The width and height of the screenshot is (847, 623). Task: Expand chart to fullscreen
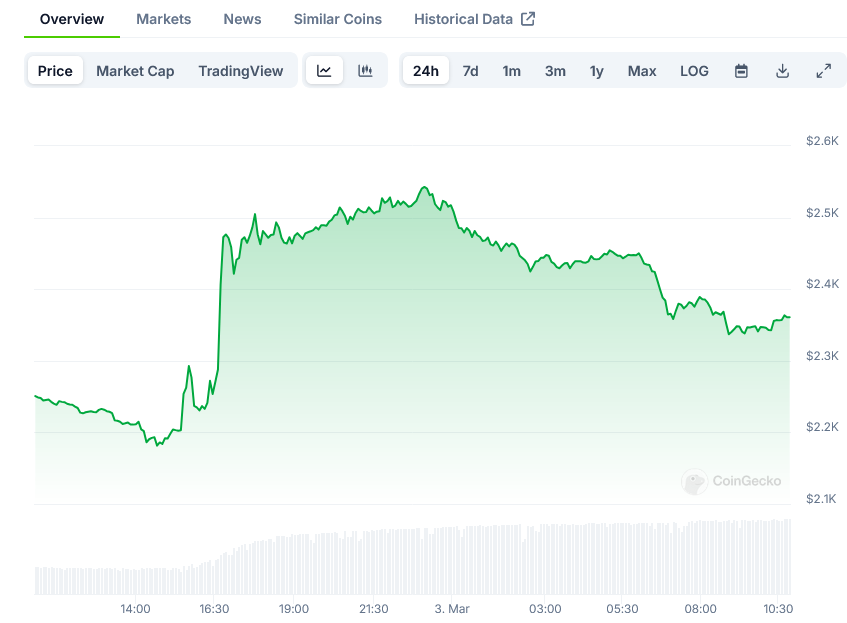[823, 71]
